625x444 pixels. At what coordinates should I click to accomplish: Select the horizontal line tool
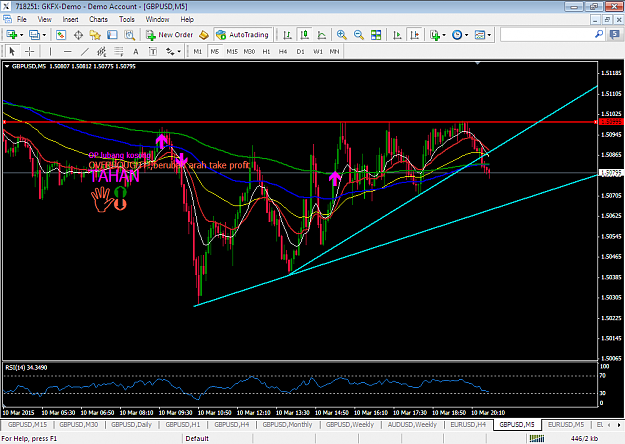(67, 51)
